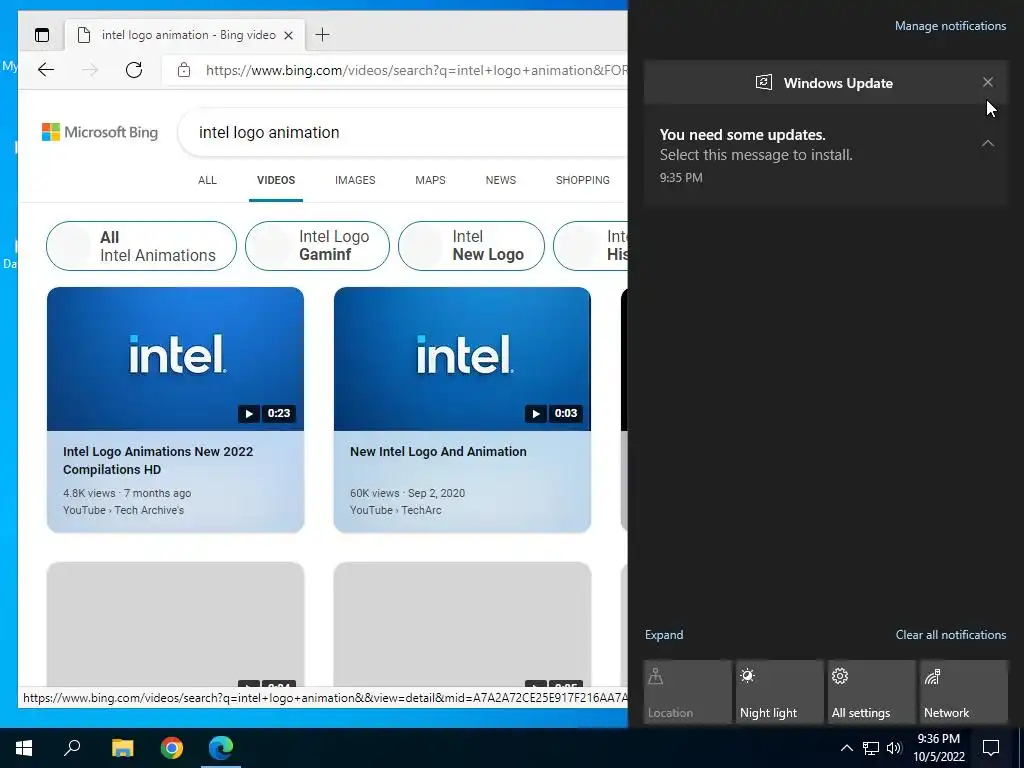
Task: Switch to the ALL results tab
Action: coord(207,180)
